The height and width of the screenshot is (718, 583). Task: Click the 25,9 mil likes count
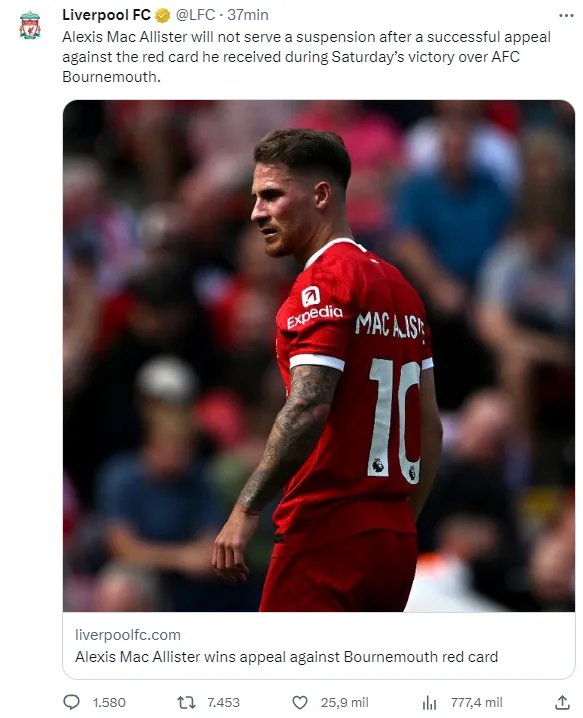(344, 702)
